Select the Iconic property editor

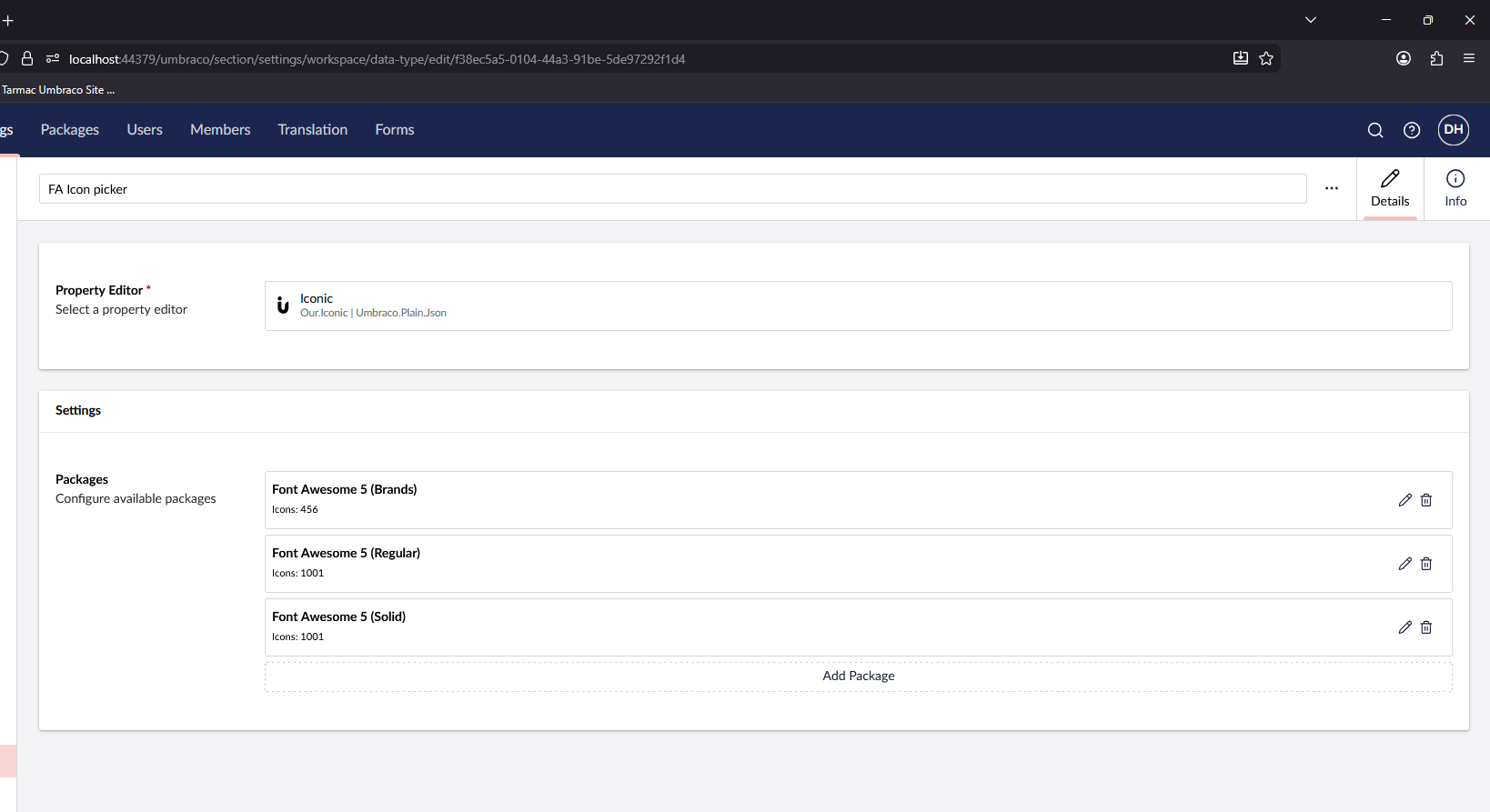858,306
